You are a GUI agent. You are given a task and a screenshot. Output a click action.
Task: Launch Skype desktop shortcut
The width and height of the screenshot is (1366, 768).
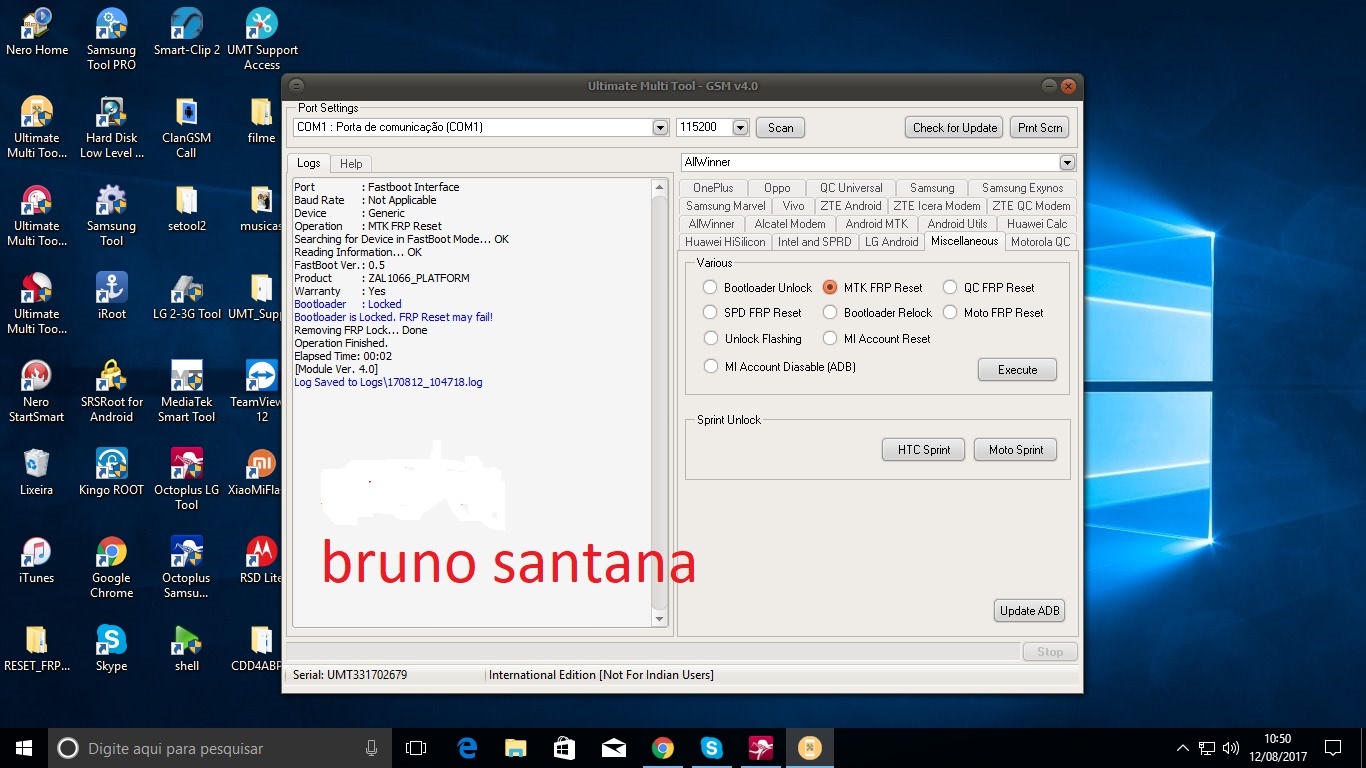pos(111,648)
